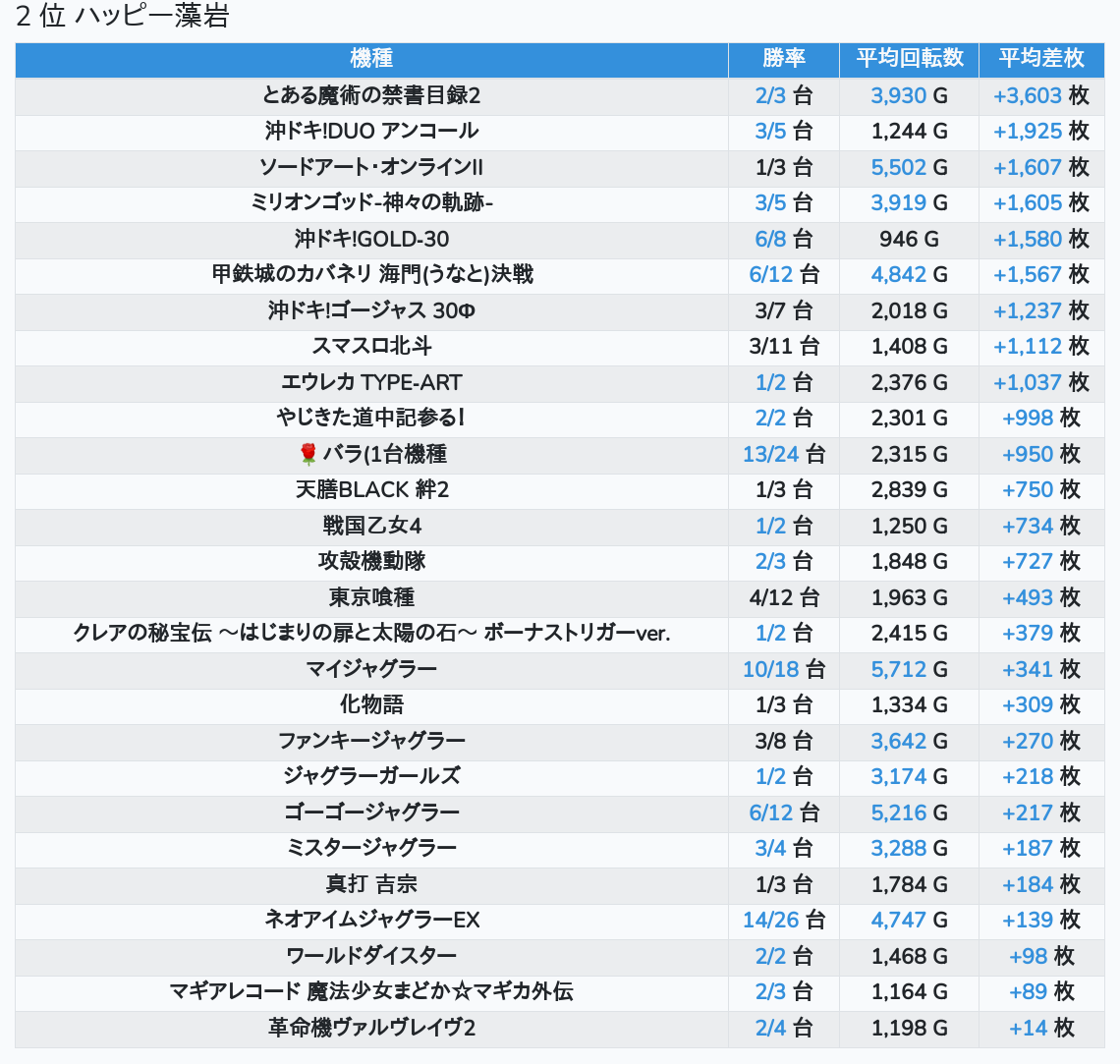Click the 天膳BLACK 絆2 machine name
This screenshot has width=1120, height=1064.
(371, 490)
